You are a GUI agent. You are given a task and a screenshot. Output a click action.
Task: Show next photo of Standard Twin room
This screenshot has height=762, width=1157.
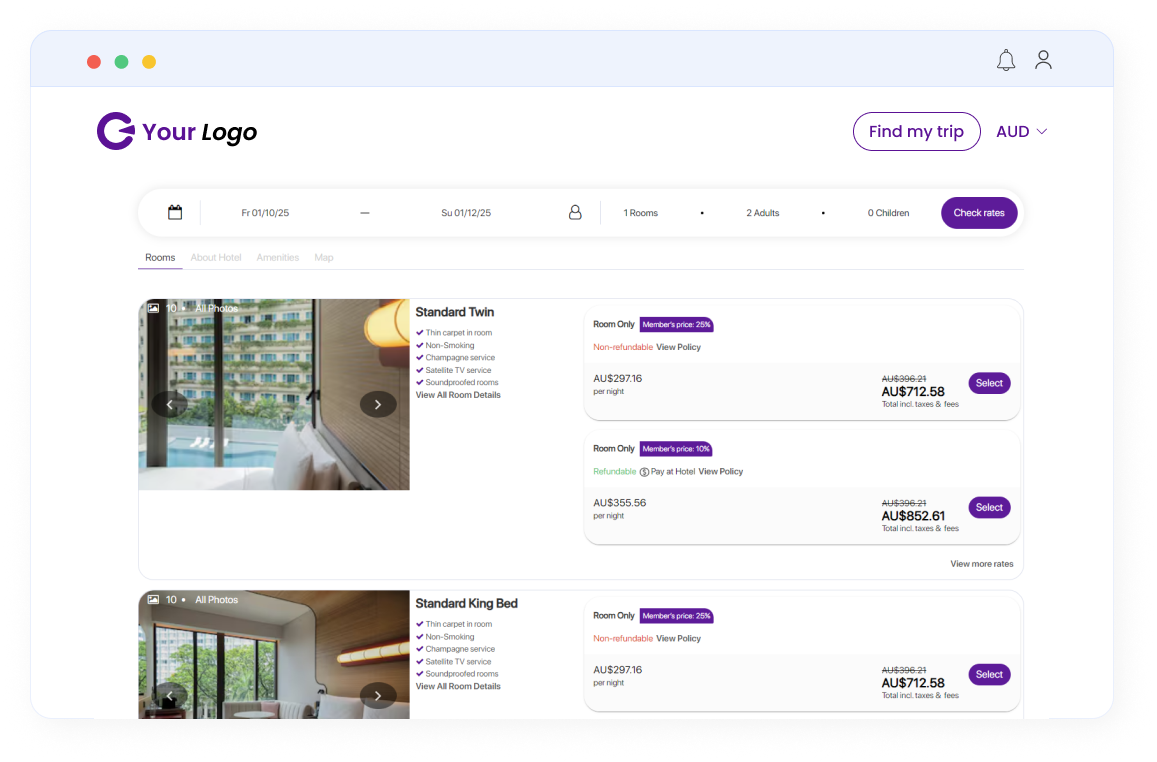[378, 404]
